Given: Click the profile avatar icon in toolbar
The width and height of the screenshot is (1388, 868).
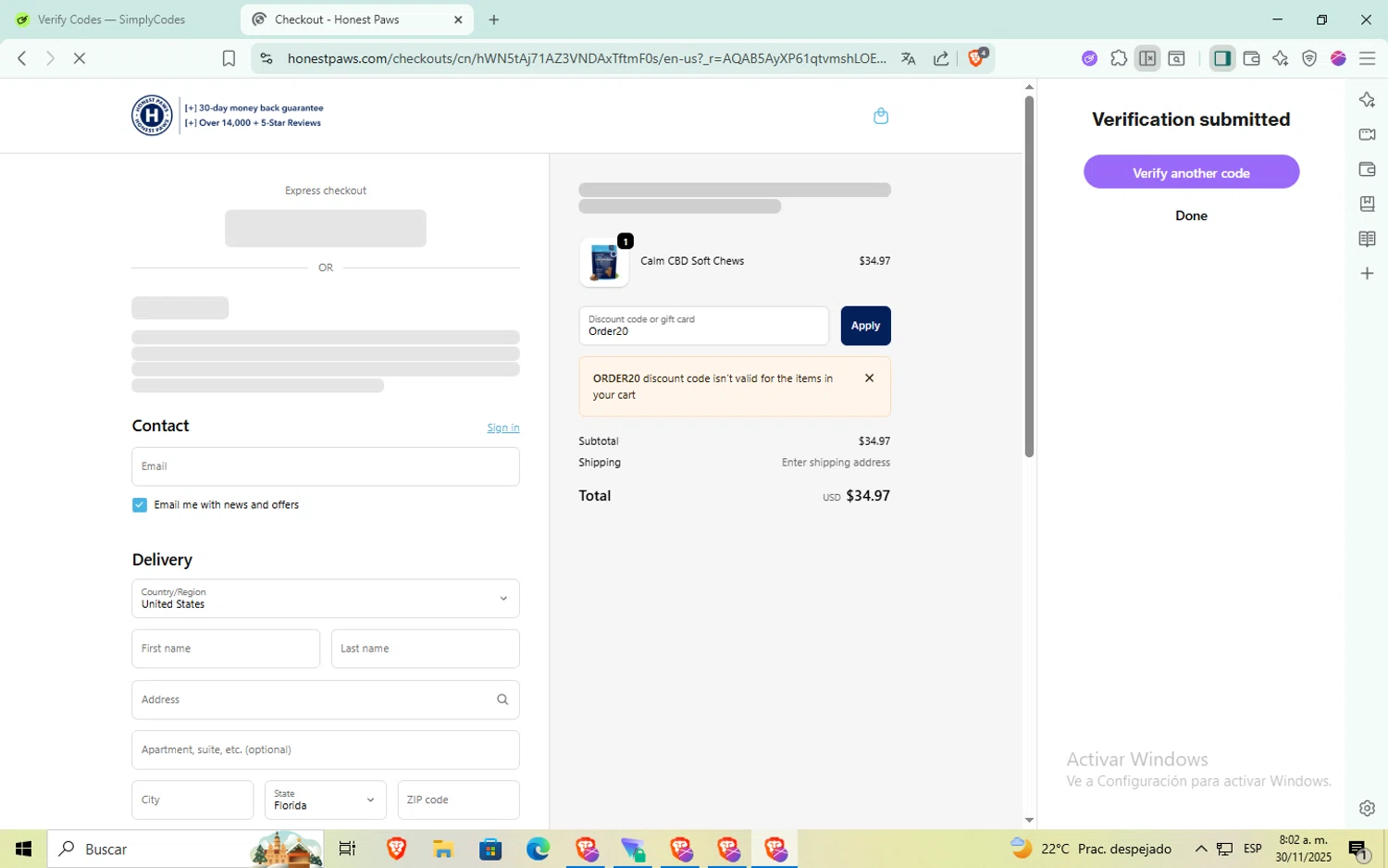Looking at the screenshot, I should [1338, 58].
